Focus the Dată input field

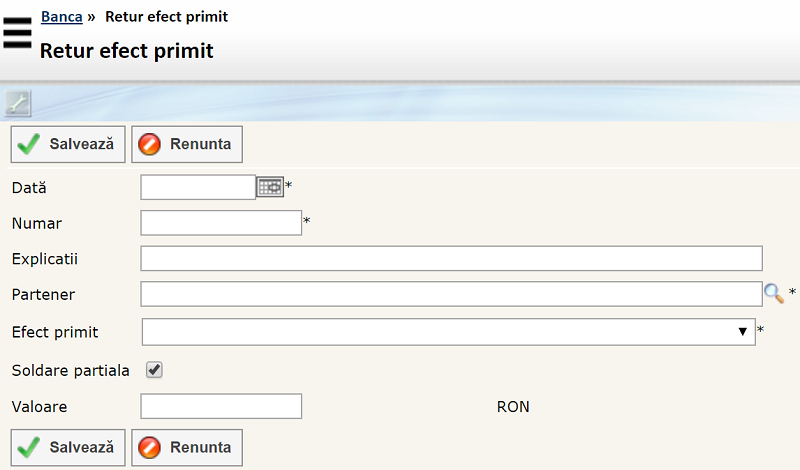(x=198, y=187)
